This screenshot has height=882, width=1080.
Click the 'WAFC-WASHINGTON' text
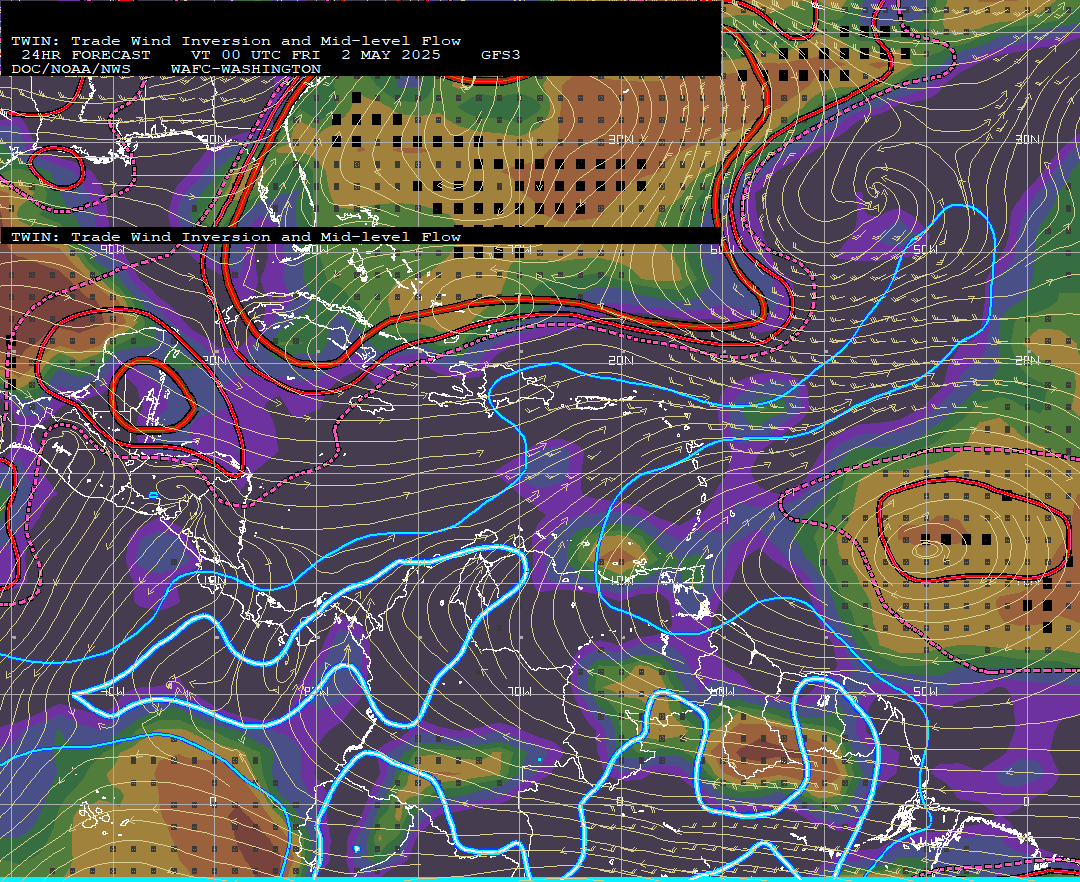pyautogui.click(x=246, y=69)
